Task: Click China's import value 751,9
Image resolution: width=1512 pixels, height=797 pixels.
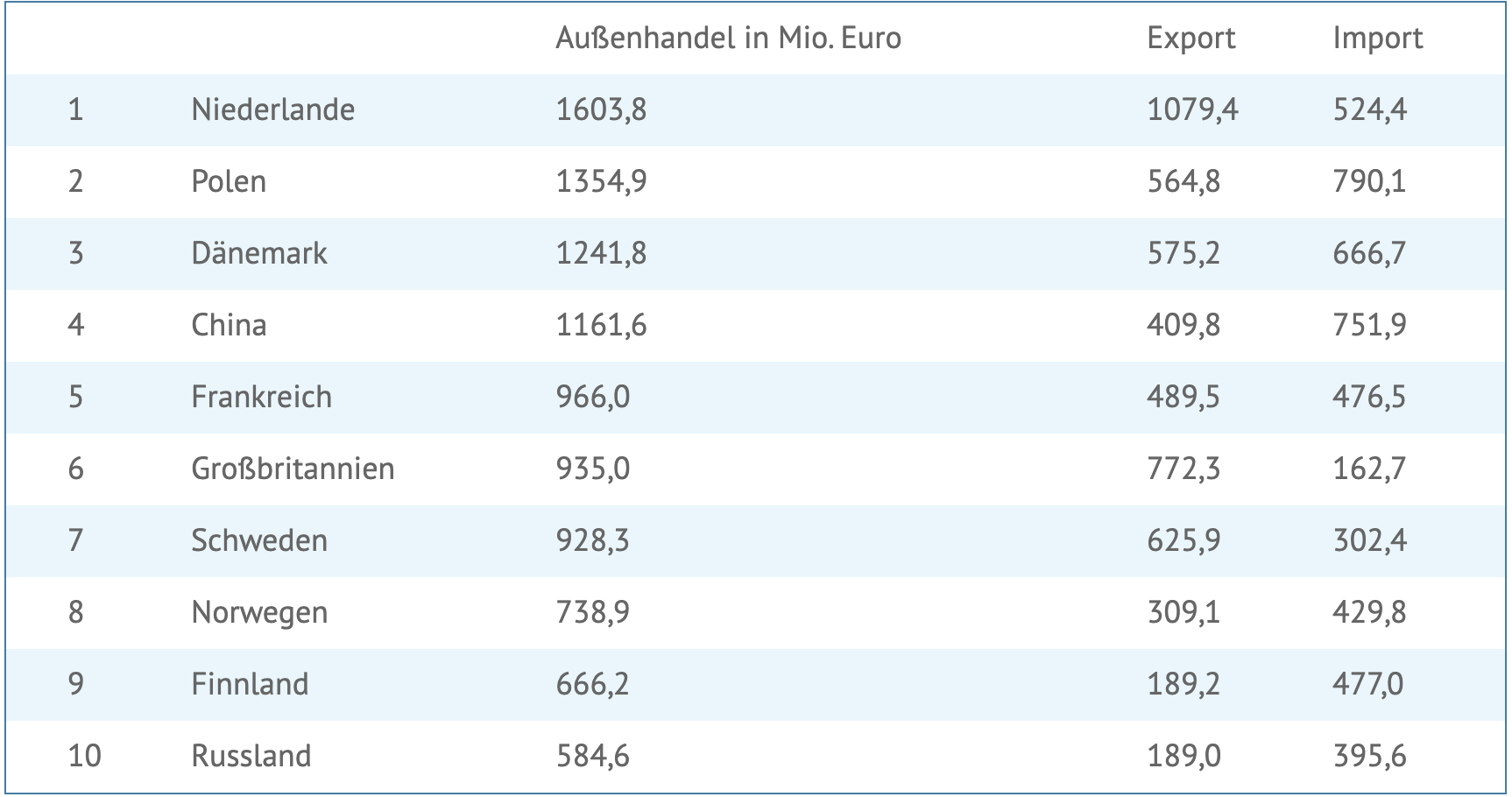Action: coord(1369,326)
